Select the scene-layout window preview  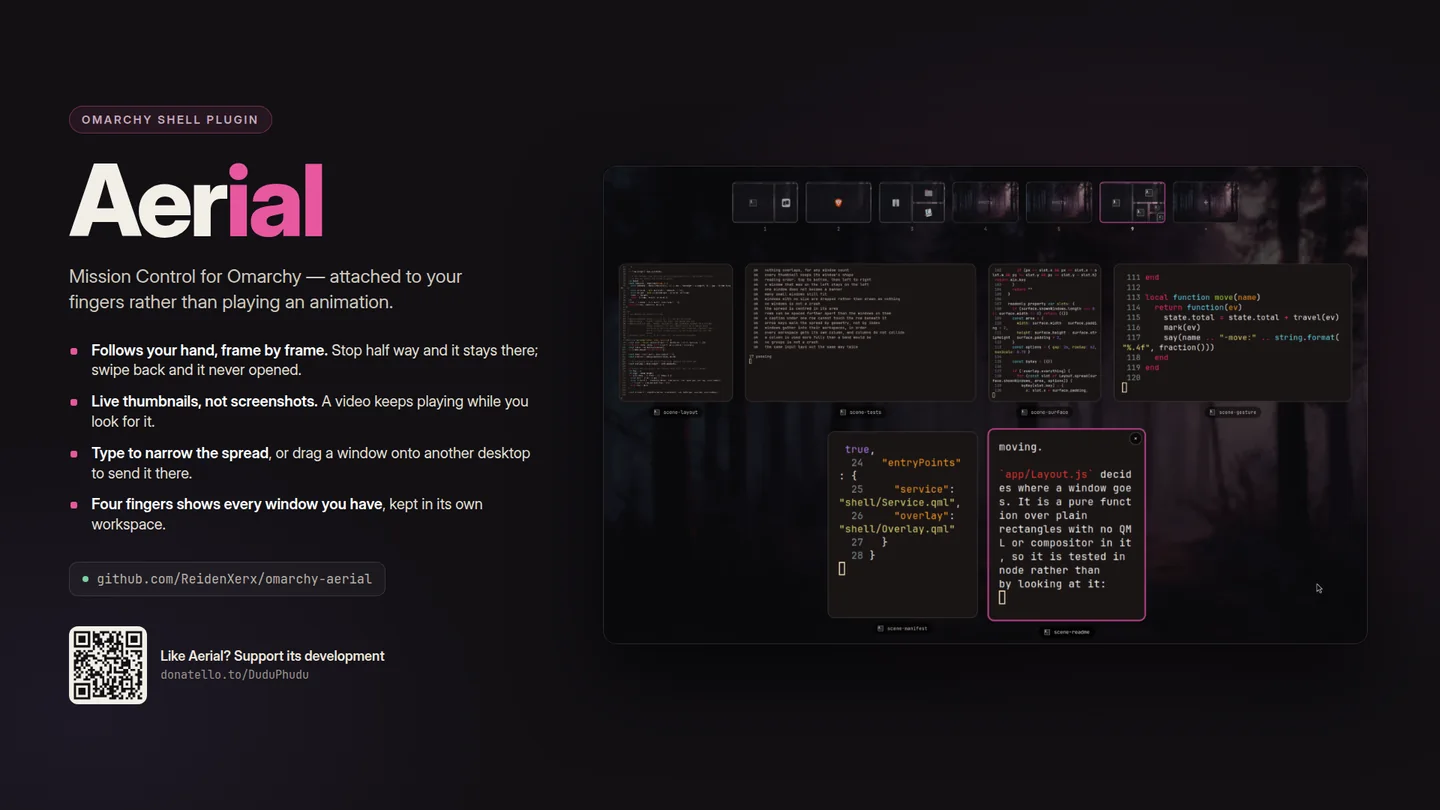(676, 332)
